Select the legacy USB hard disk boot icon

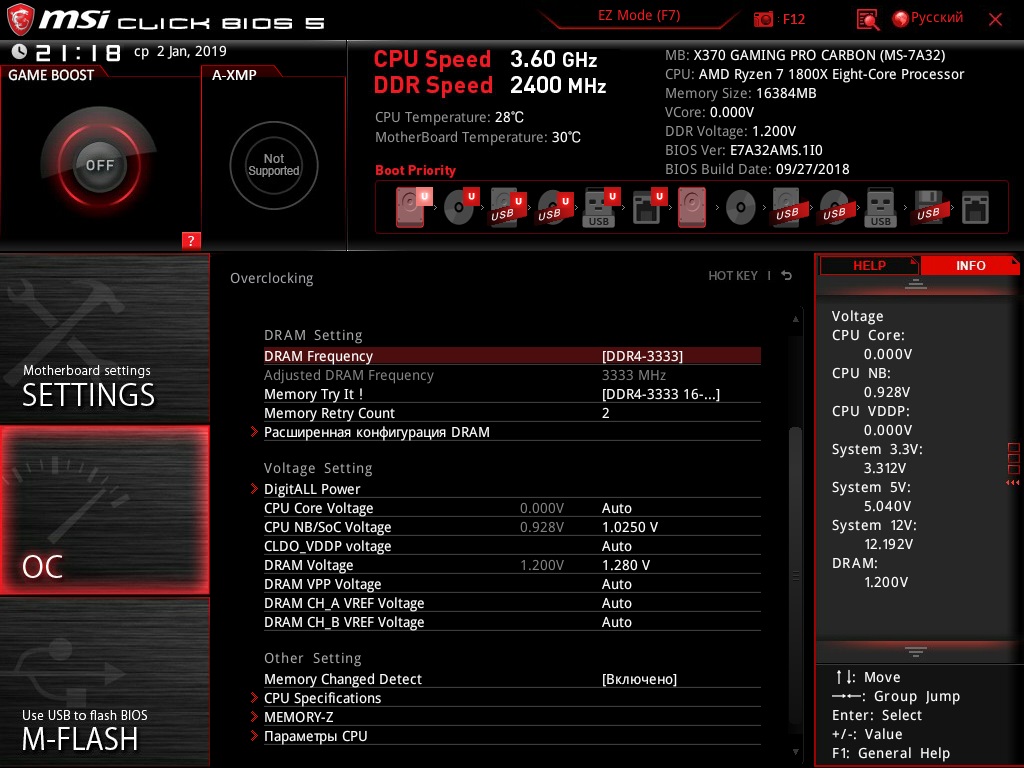(787, 207)
